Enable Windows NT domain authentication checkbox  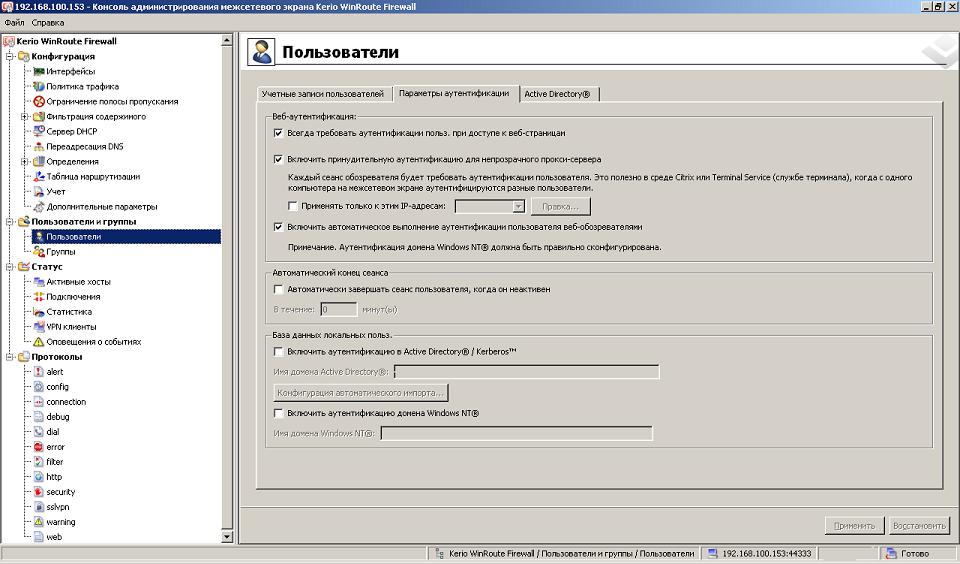pos(279,413)
